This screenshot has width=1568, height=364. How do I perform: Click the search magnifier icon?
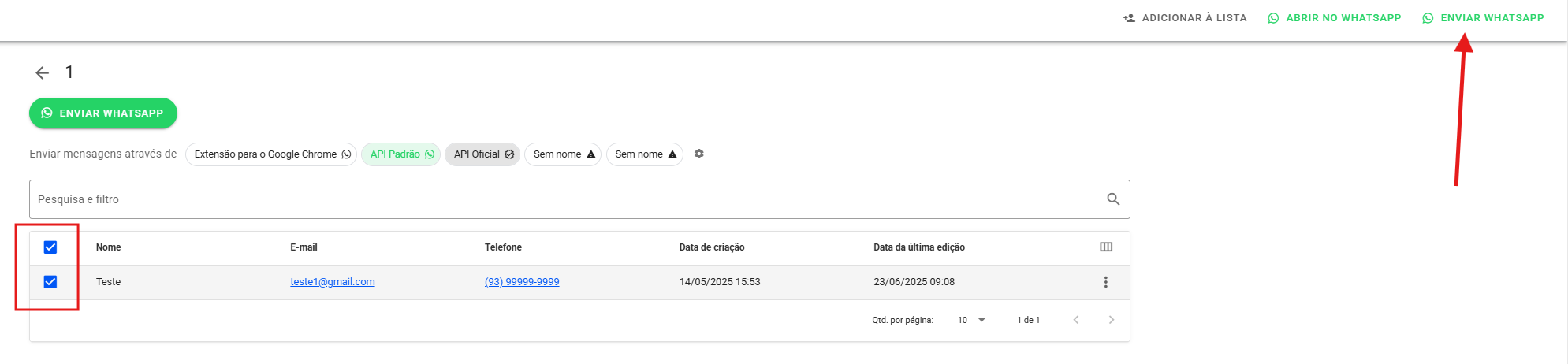(1112, 199)
